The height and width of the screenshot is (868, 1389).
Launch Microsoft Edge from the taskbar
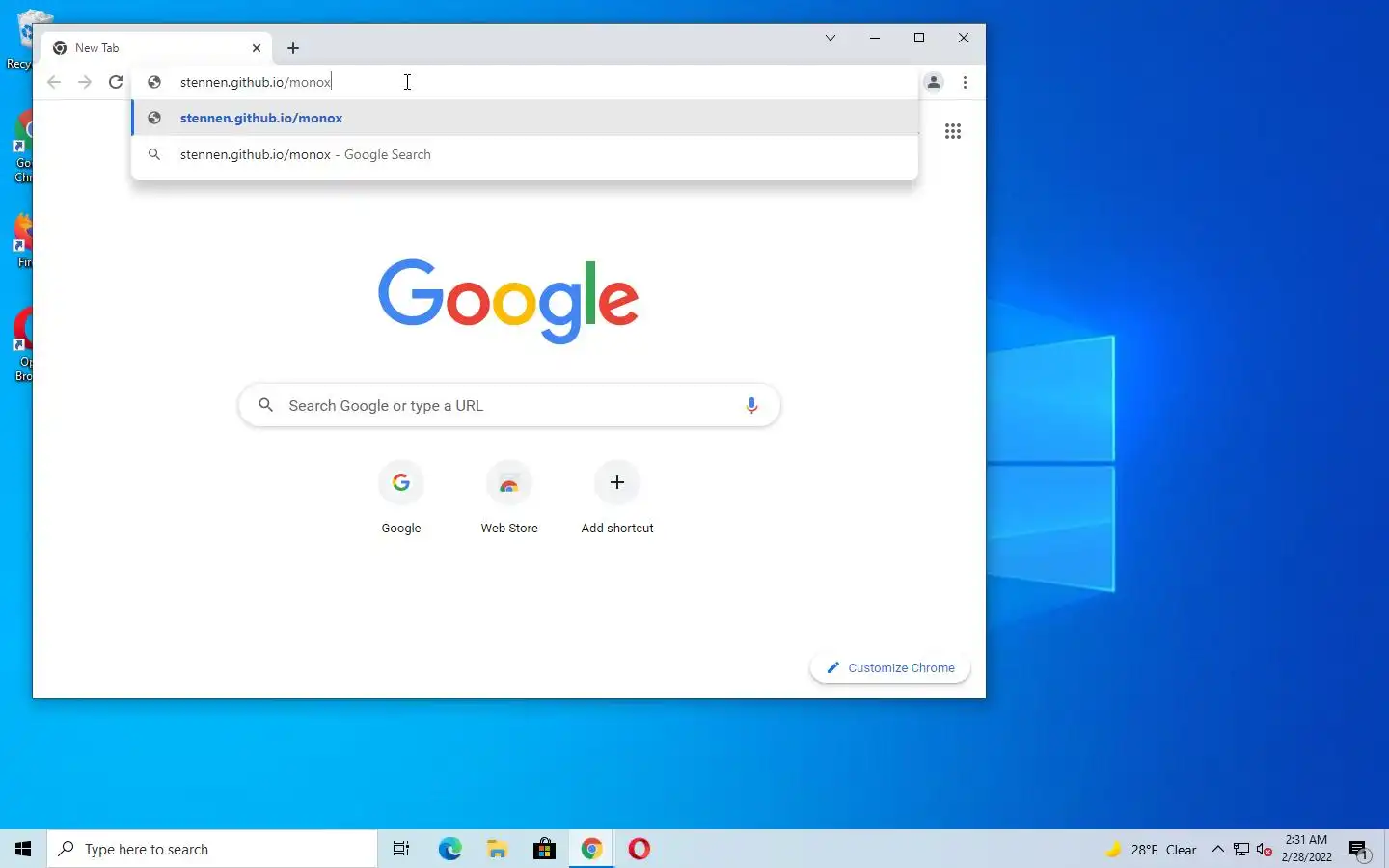pos(450,849)
